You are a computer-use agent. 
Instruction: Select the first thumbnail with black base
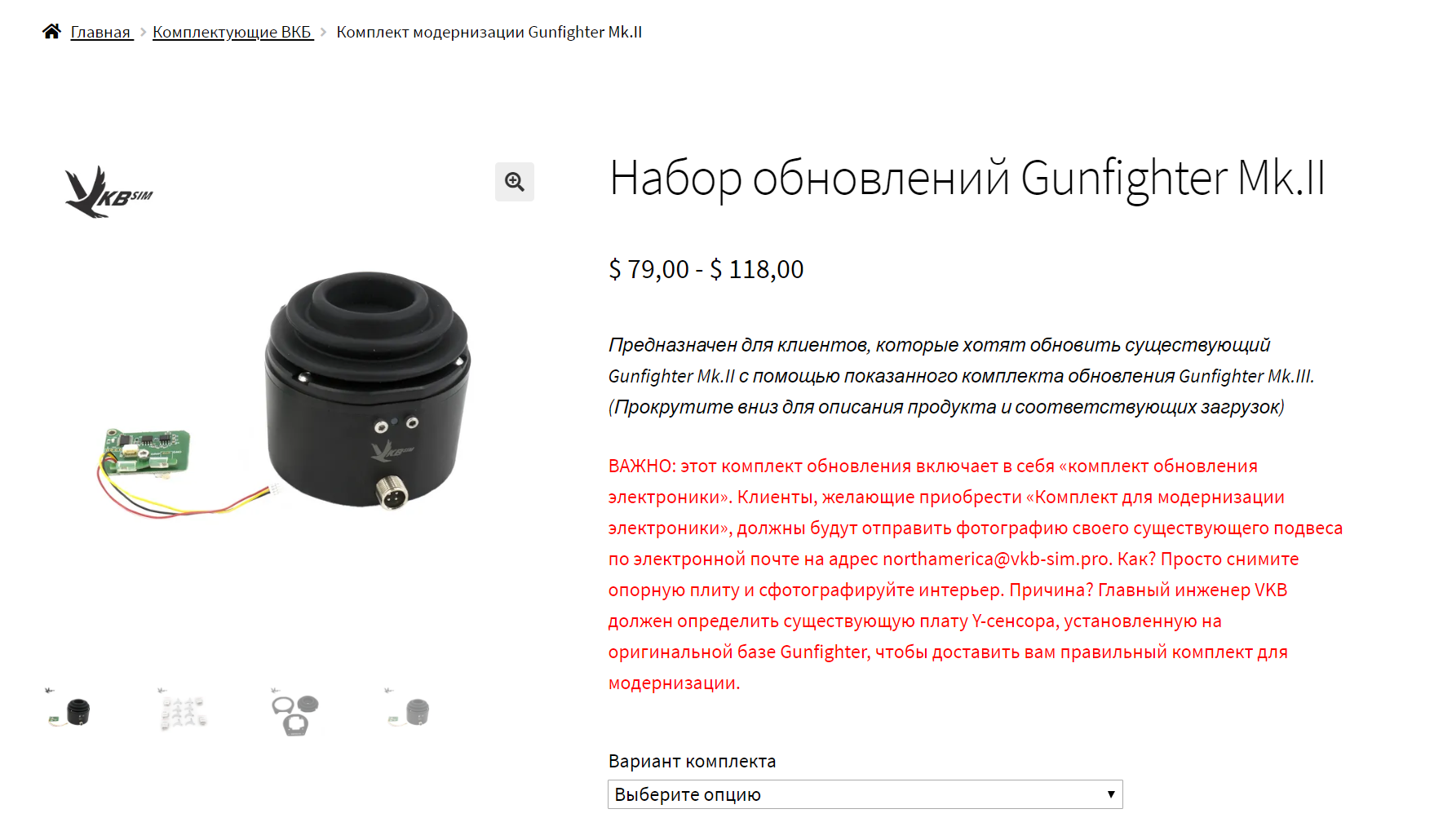coord(69,710)
